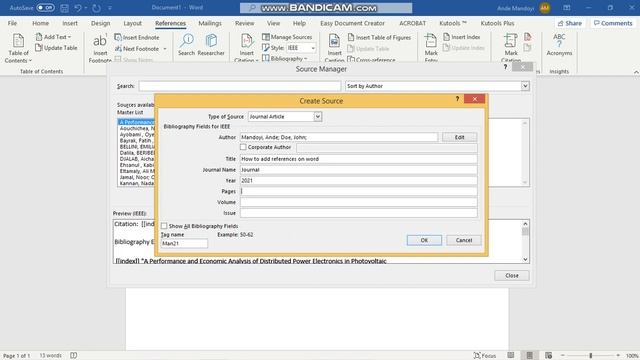Image resolution: width=640 pixels, height=360 pixels.
Task: Switch to the Insert tab
Action: (x=70, y=23)
